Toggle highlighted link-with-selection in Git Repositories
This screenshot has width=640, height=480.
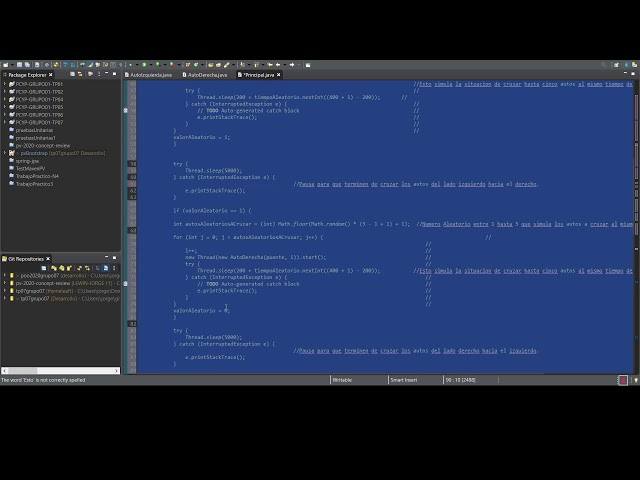pyautogui.click(x=106, y=268)
